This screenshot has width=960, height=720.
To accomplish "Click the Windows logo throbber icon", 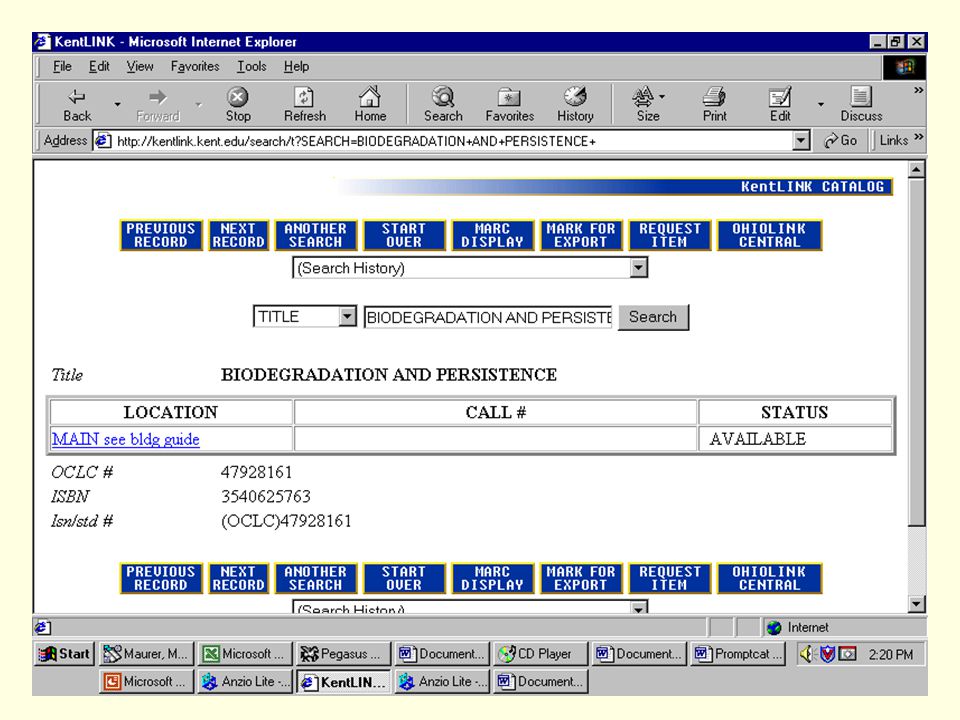I will (x=904, y=67).
